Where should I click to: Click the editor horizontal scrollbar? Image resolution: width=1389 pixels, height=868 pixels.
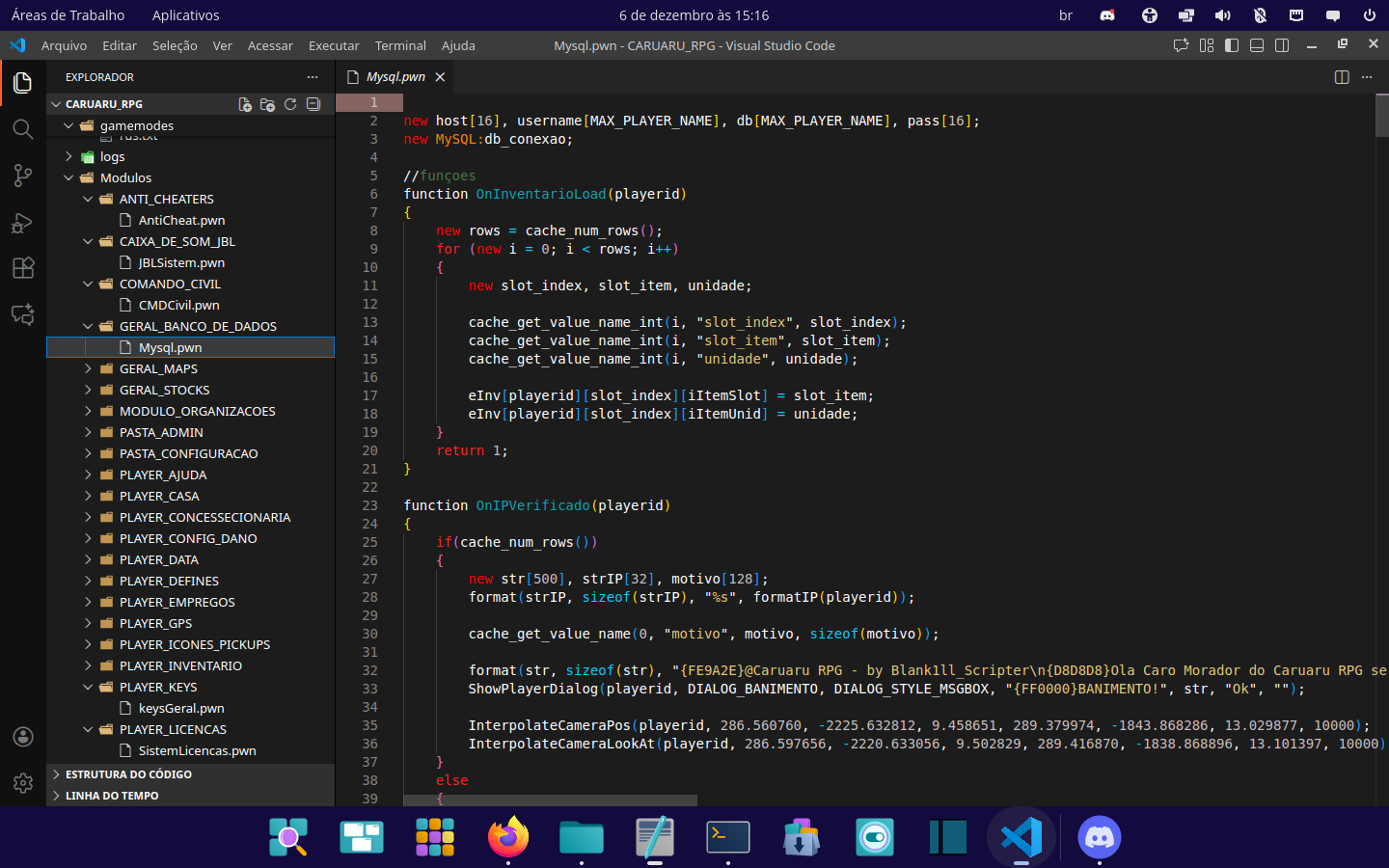pos(550,800)
